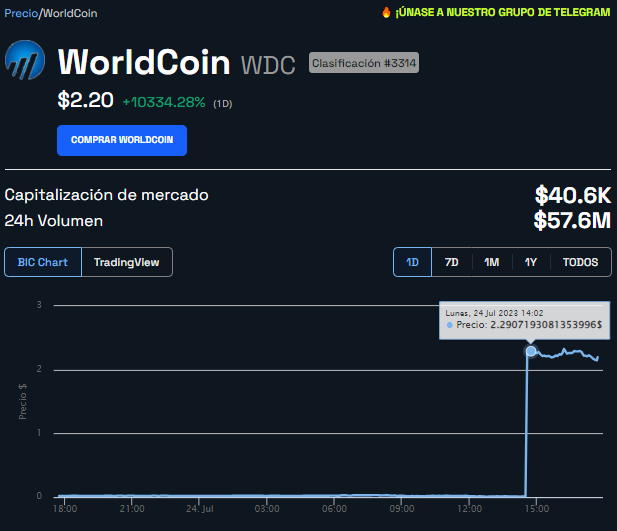Select the 1D time range
Image resolution: width=617 pixels, height=531 pixels.
tap(412, 262)
